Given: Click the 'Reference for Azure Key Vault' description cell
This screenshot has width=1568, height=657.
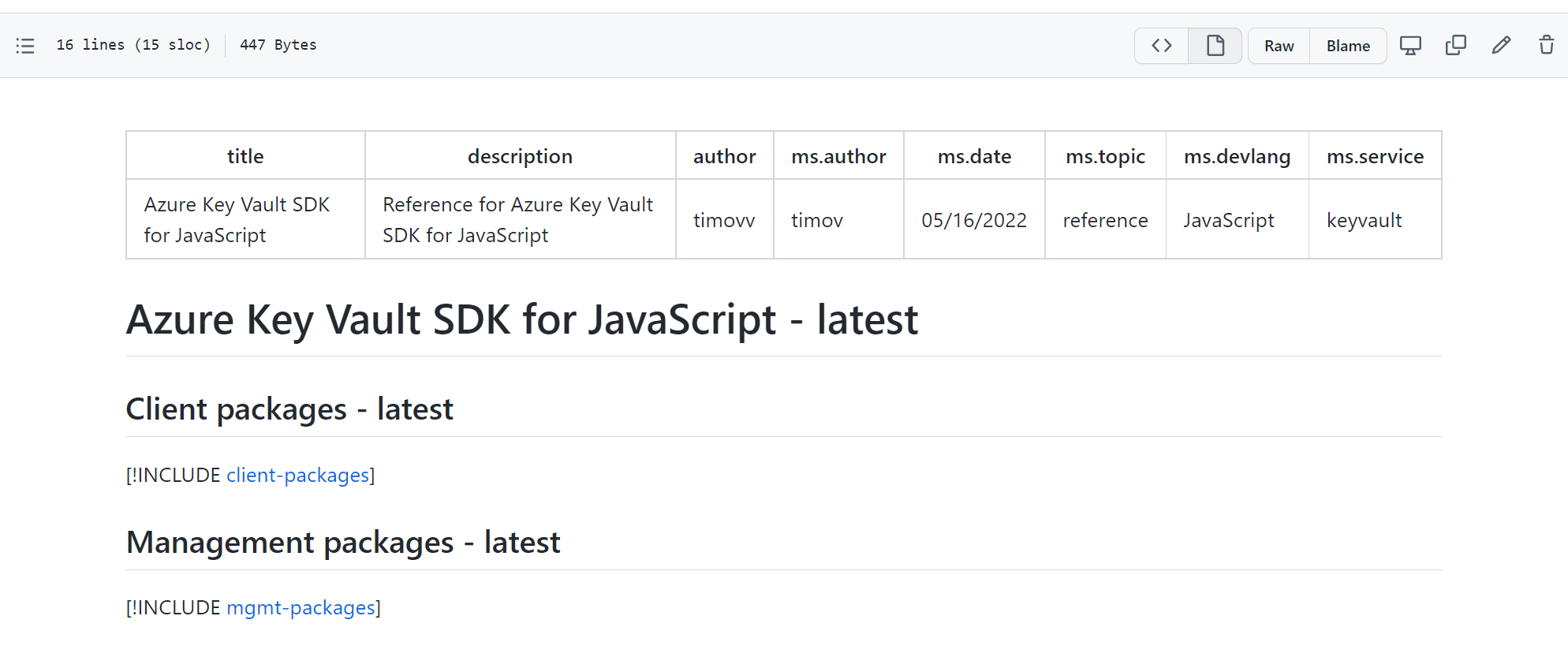Looking at the screenshot, I should (x=520, y=220).
